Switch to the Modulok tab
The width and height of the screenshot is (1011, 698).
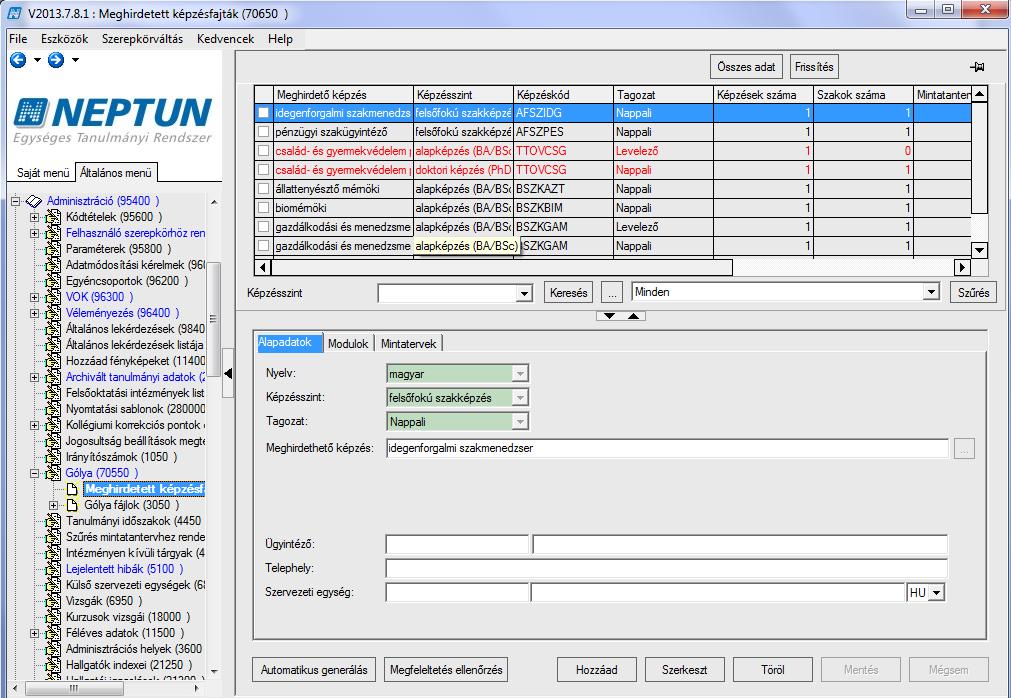348,344
